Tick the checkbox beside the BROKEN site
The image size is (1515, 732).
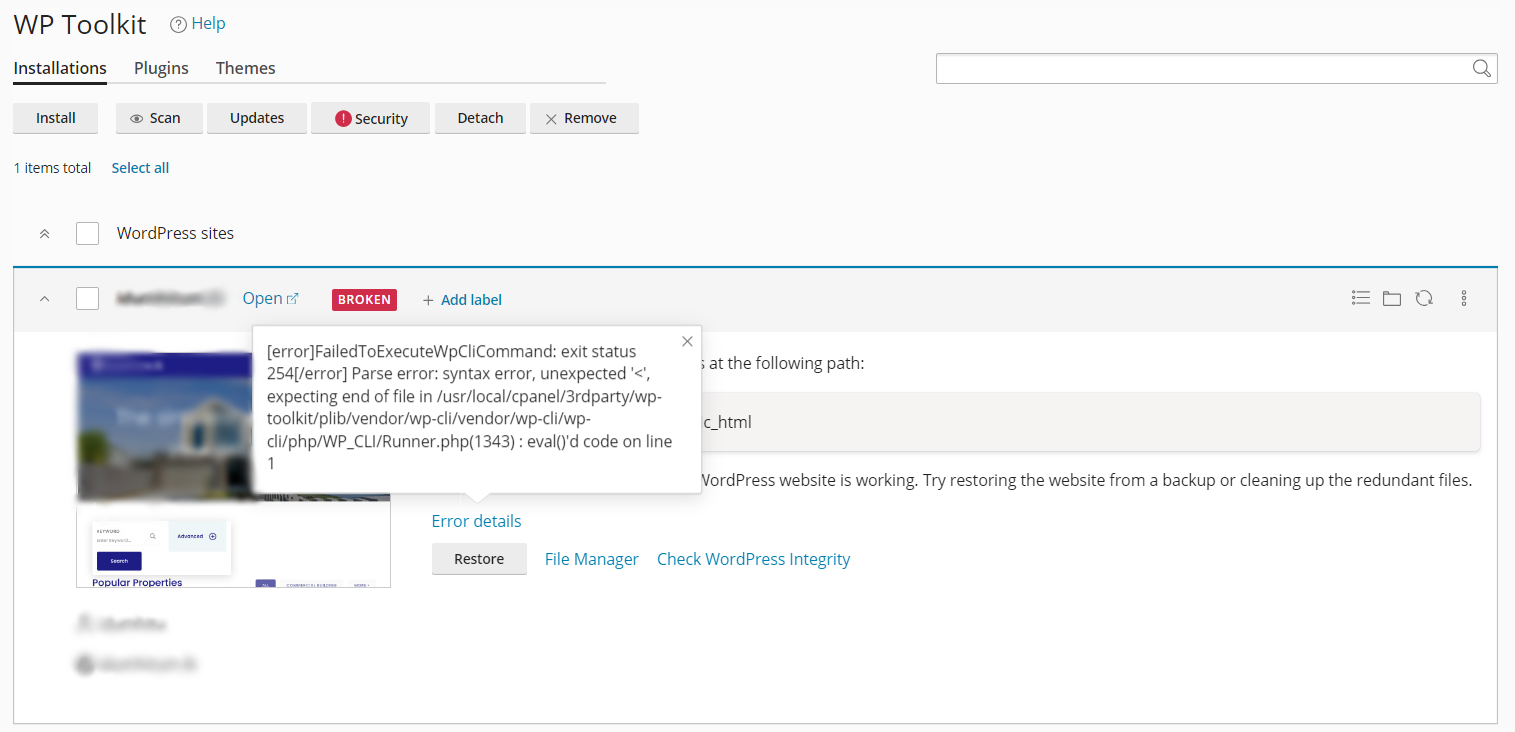(88, 298)
